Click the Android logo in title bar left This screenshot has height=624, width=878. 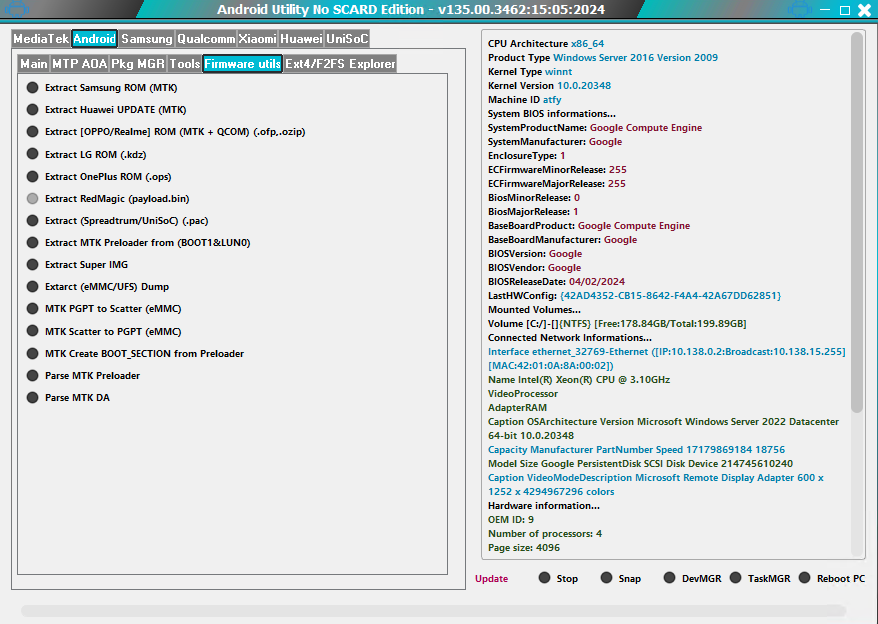click(19, 11)
